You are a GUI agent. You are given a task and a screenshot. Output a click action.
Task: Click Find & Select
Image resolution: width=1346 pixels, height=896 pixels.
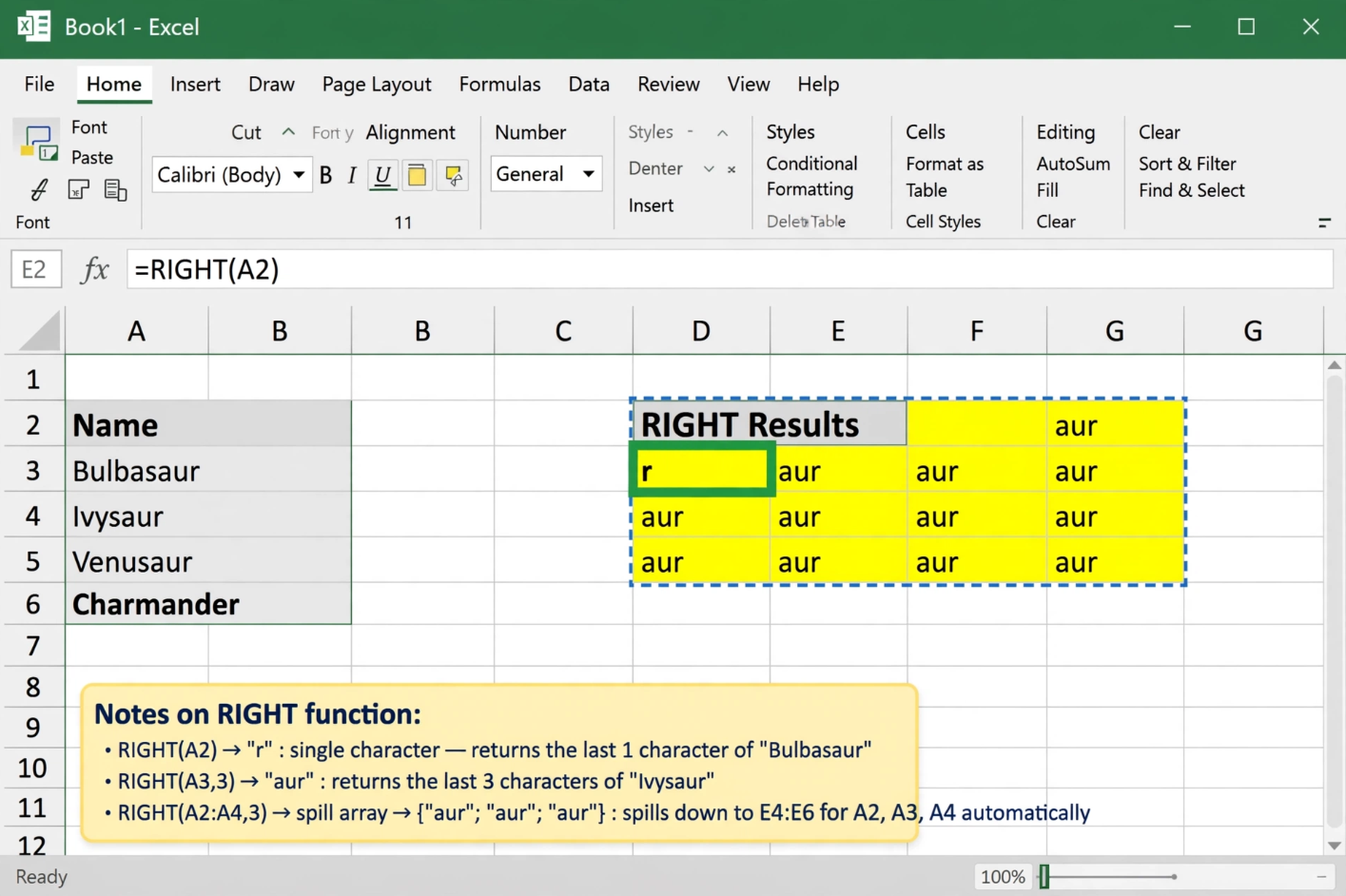tap(1192, 190)
